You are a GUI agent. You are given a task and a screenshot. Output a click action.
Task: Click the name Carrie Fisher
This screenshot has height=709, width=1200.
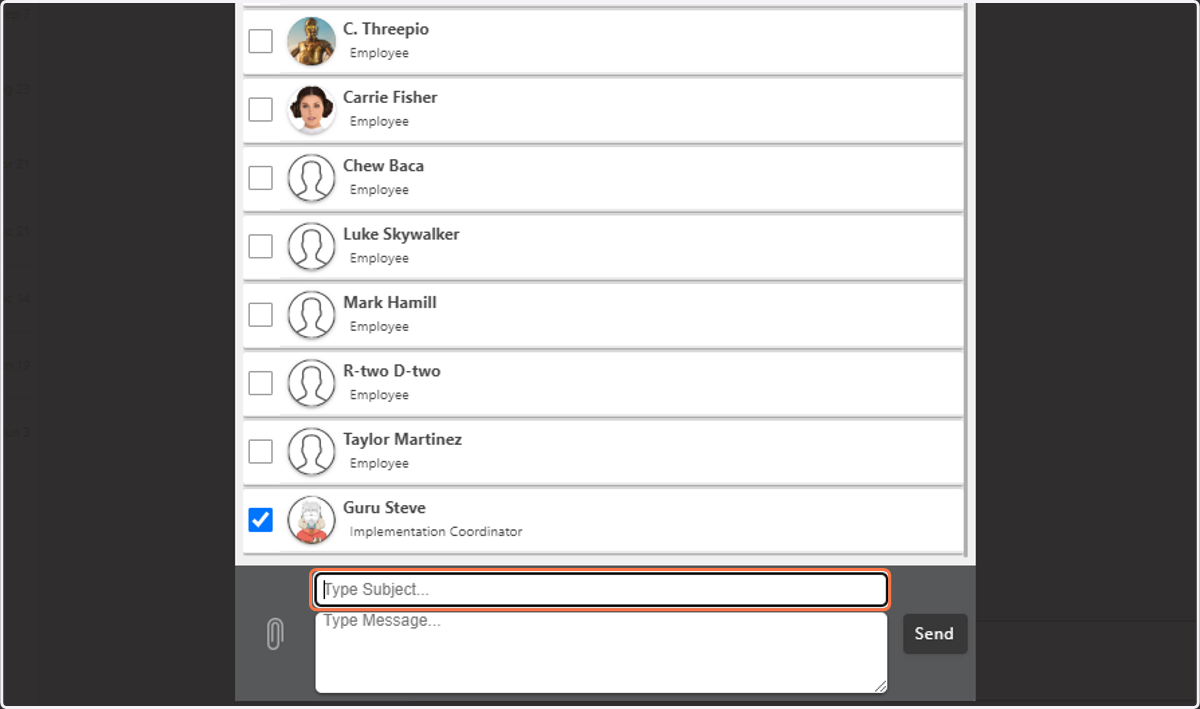(390, 97)
